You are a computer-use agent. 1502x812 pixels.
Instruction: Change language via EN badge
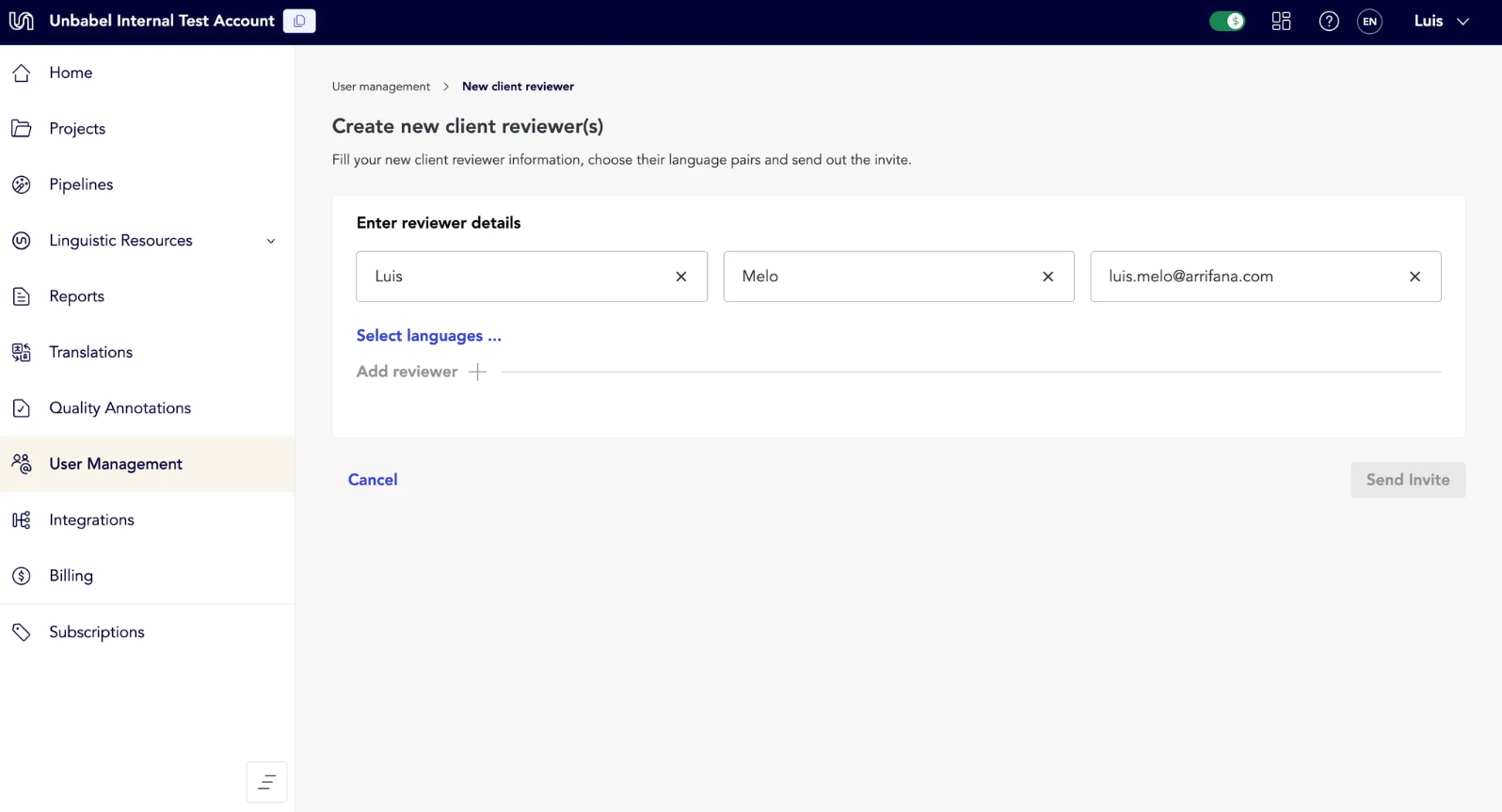[1370, 21]
